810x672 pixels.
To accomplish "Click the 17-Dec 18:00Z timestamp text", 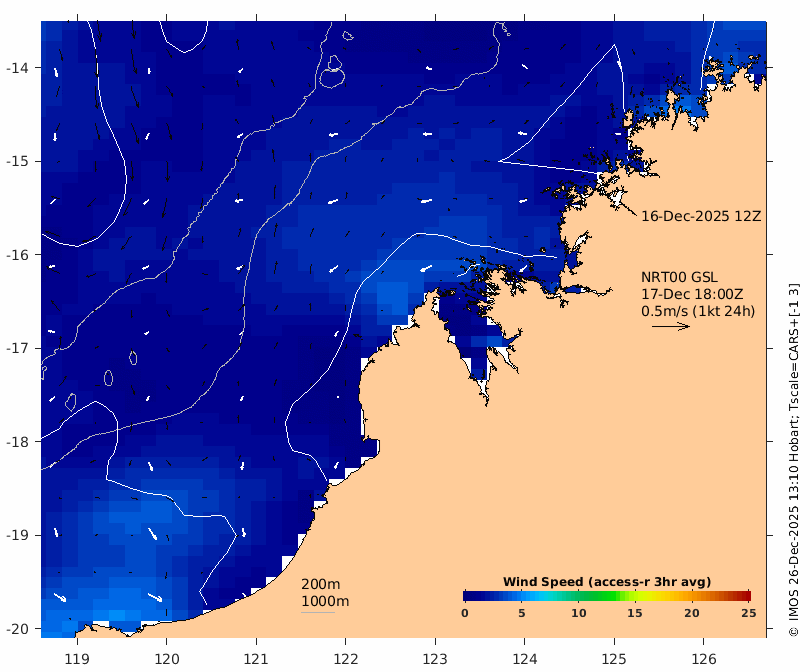I will tap(692, 294).
